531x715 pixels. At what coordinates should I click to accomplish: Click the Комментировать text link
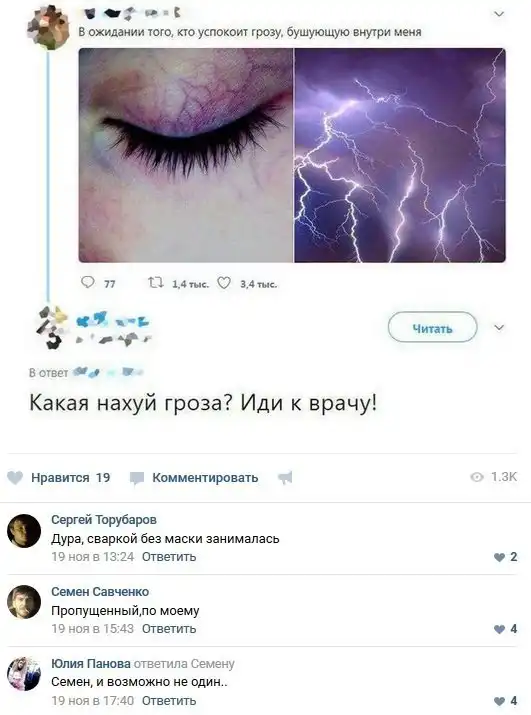(x=205, y=477)
